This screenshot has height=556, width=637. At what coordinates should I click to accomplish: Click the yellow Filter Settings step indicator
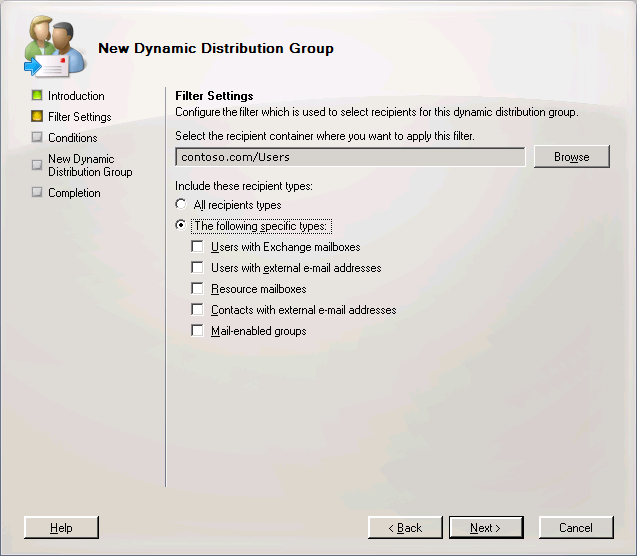pos(37,117)
